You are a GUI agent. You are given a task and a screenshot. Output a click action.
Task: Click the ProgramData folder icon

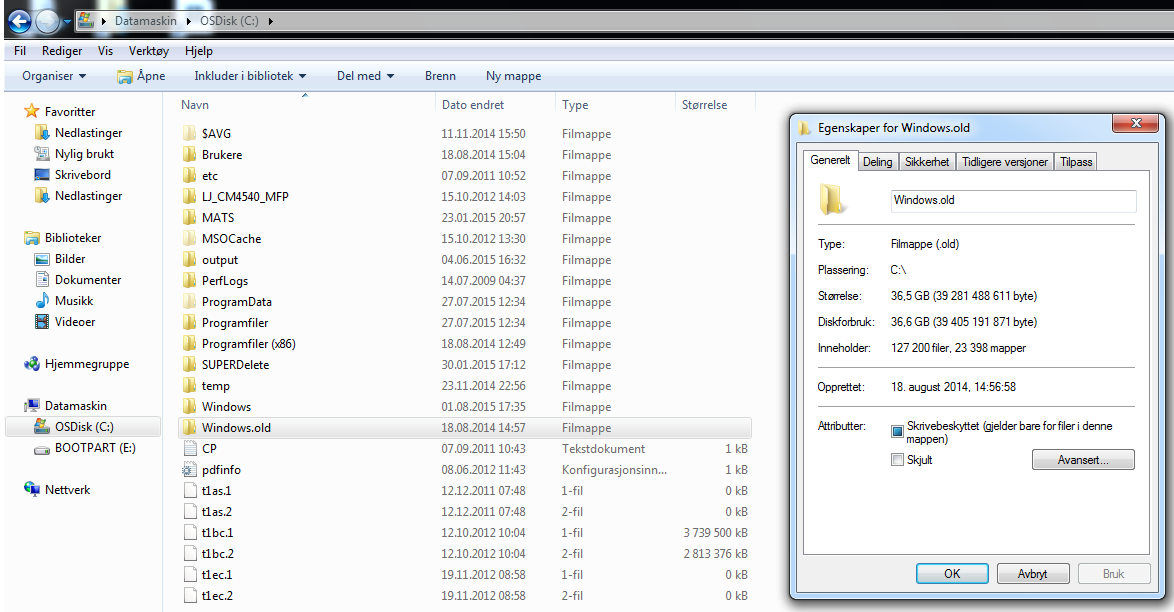(189, 301)
